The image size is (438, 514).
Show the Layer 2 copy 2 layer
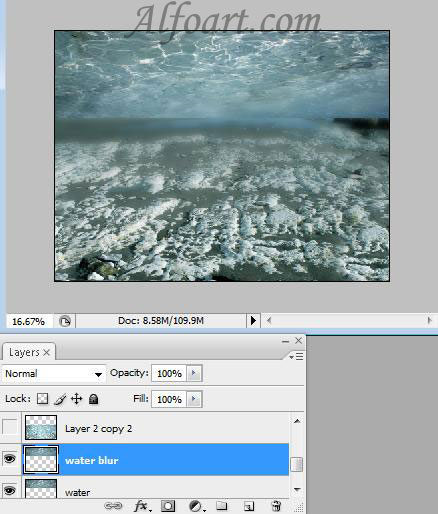click(9, 427)
